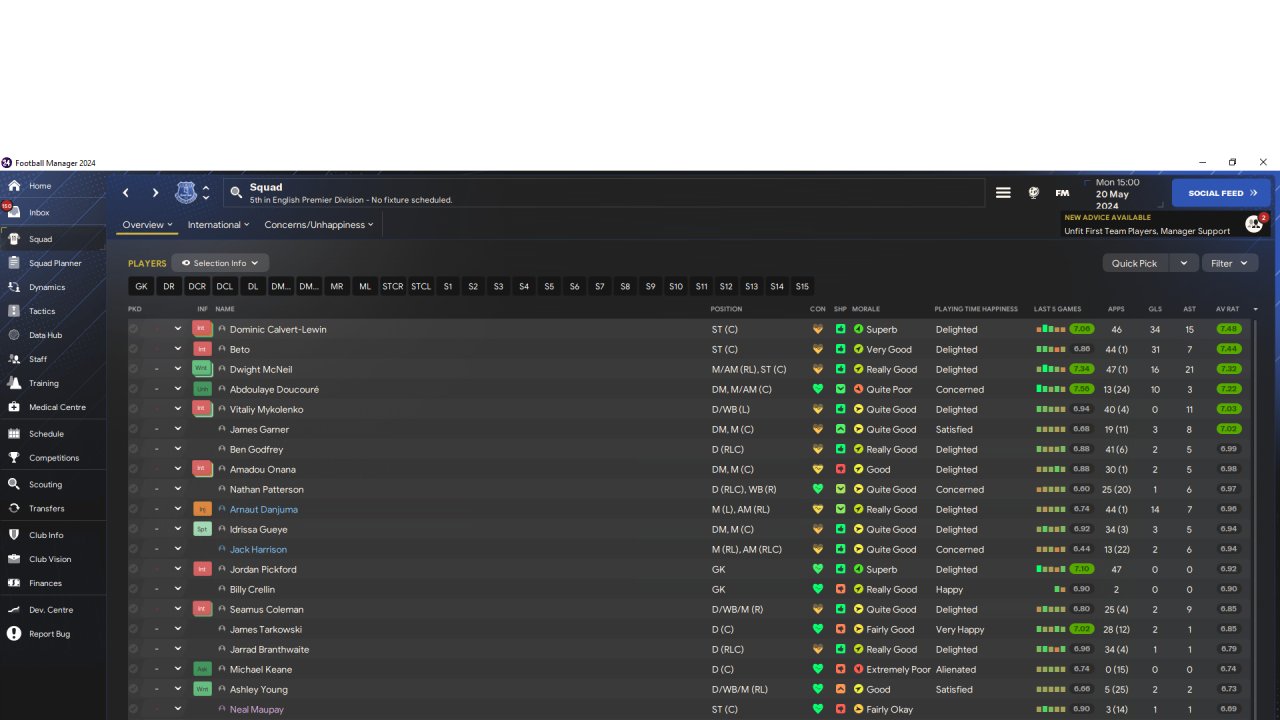Toggle pick circle for Beto
Screen dimensions: 1280x720
coord(133,349)
